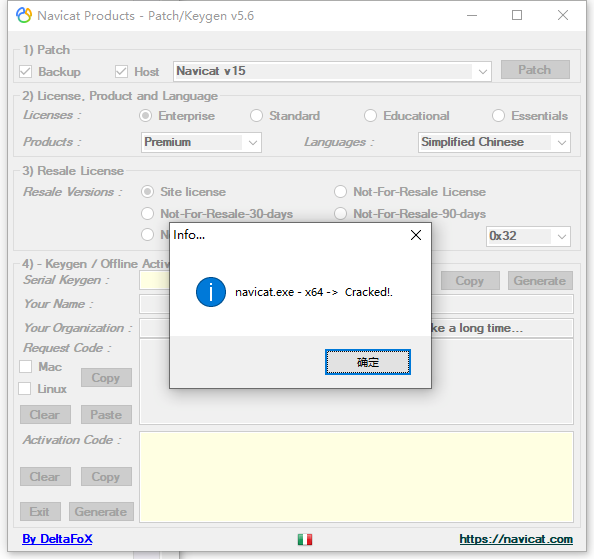This screenshot has width=594, height=559.
Task: Close the Patch/Keygen main window
Action: pyautogui.click(x=563, y=16)
